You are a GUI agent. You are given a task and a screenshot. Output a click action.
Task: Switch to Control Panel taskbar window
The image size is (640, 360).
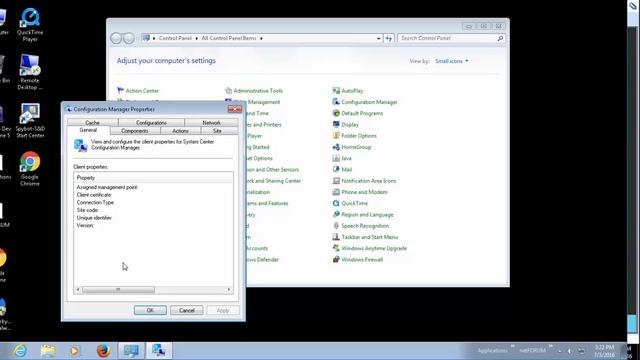click(131, 351)
